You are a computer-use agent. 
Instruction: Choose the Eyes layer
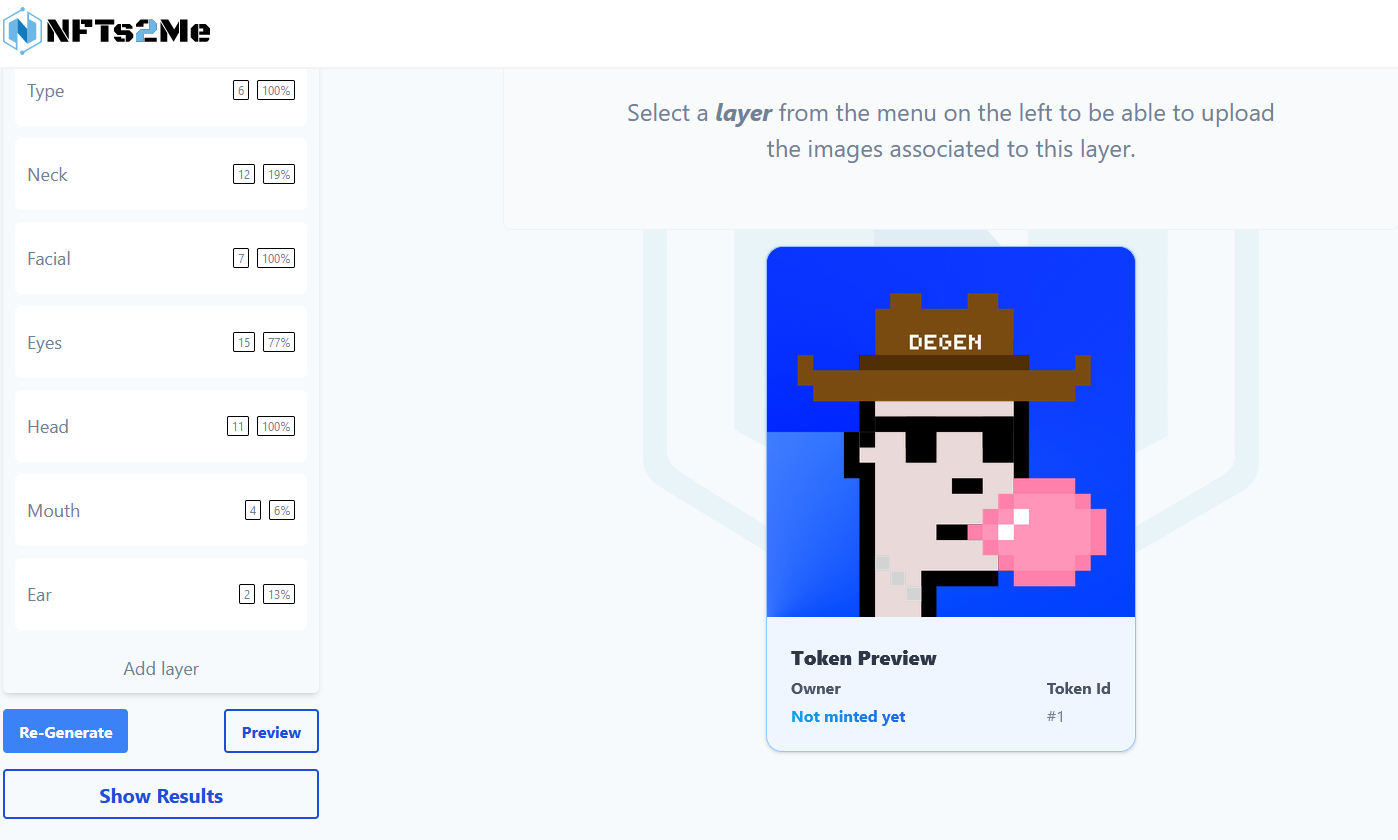click(x=160, y=343)
